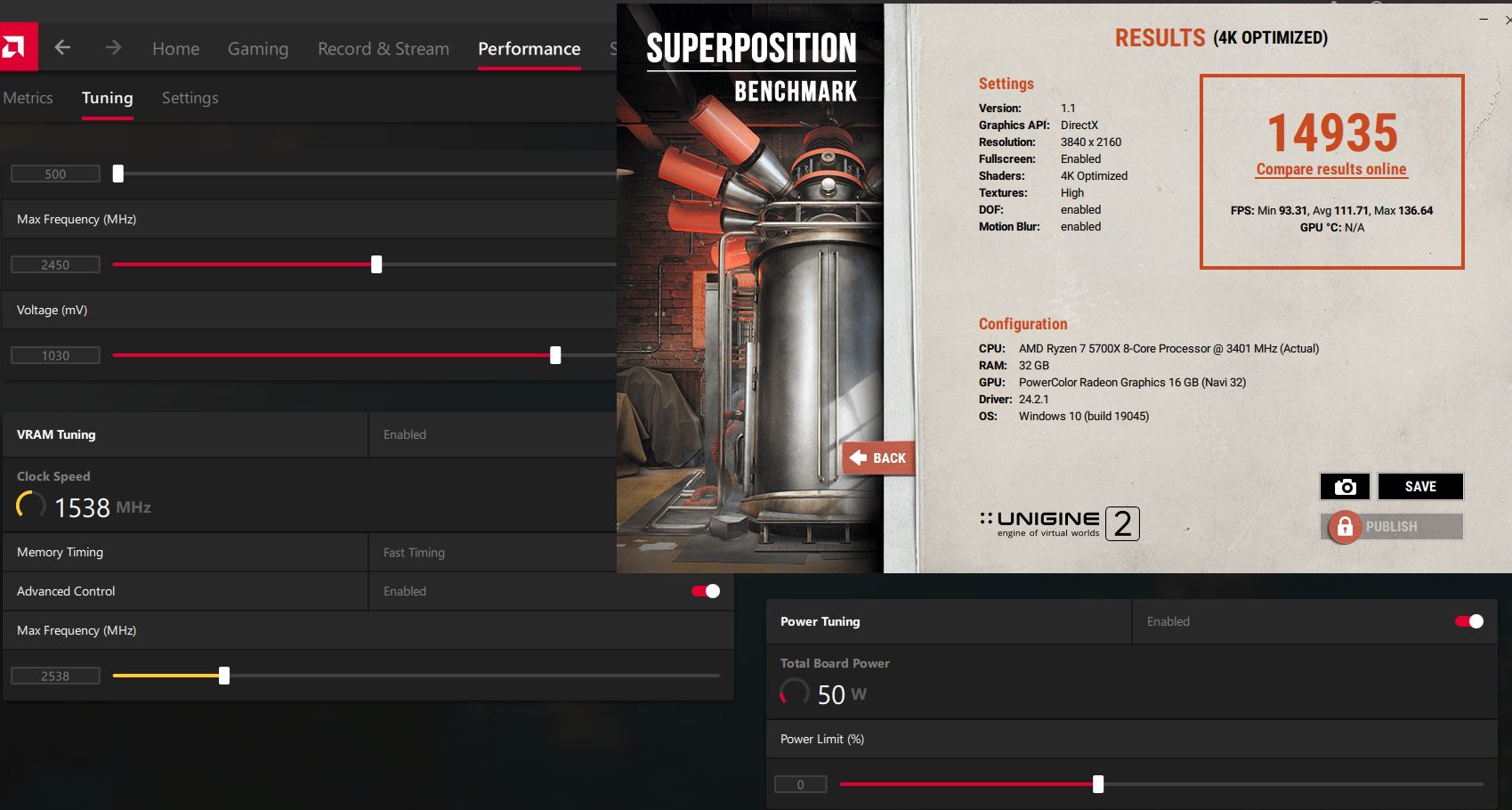The width and height of the screenshot is (1512, 810).
Task: Click the Power Limit 0 input field
Action: (x=800, y=784)
